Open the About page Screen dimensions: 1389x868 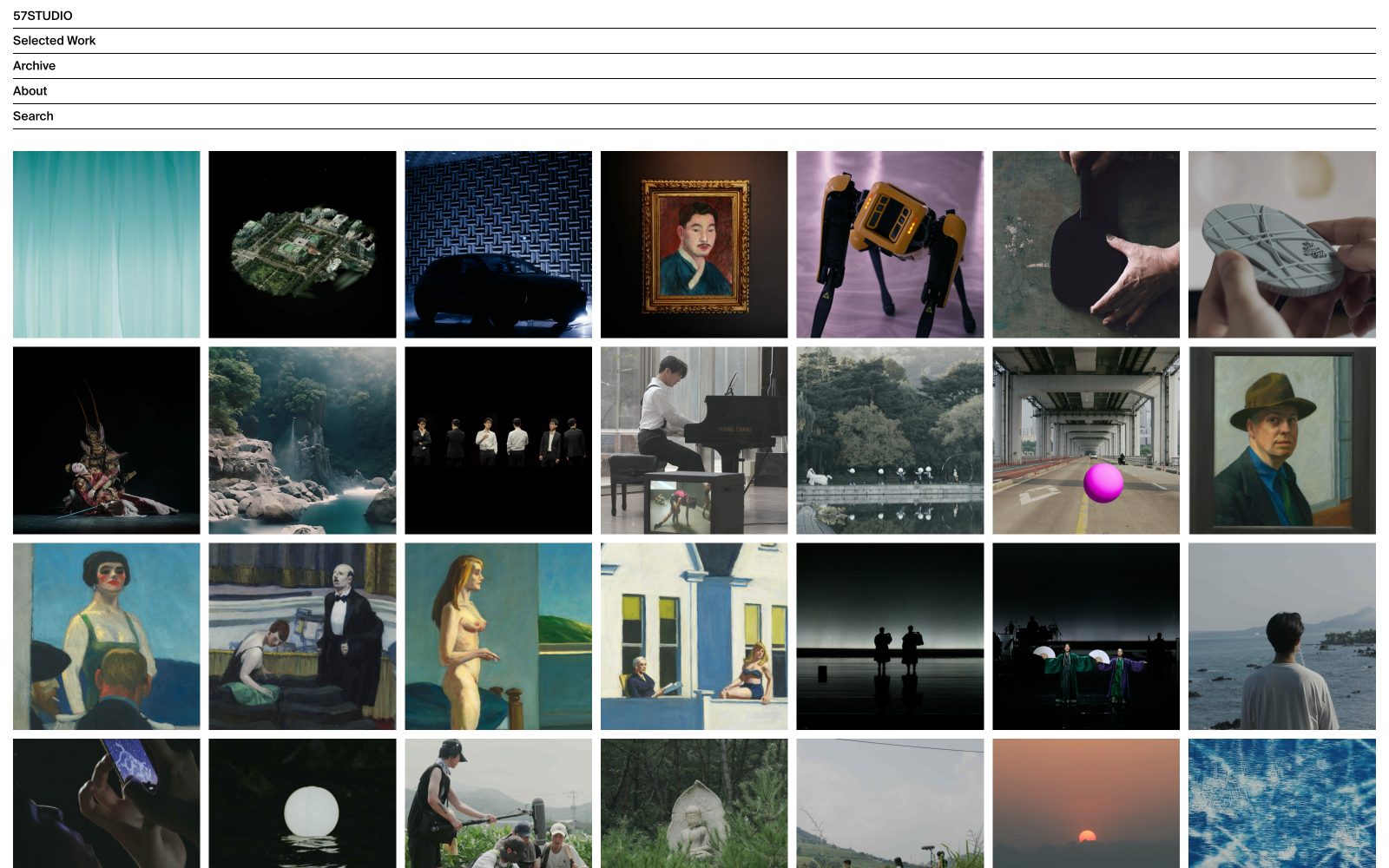point(30,91)
